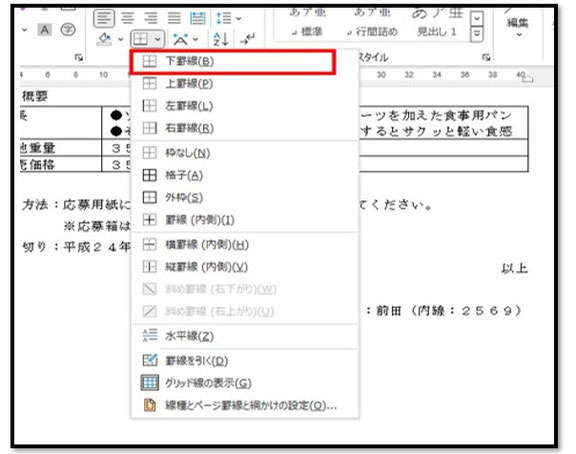This screenshot has height=454, width=576.
Task: Expand styles gallery with more arrow
Action: click(x=476, y=35)
